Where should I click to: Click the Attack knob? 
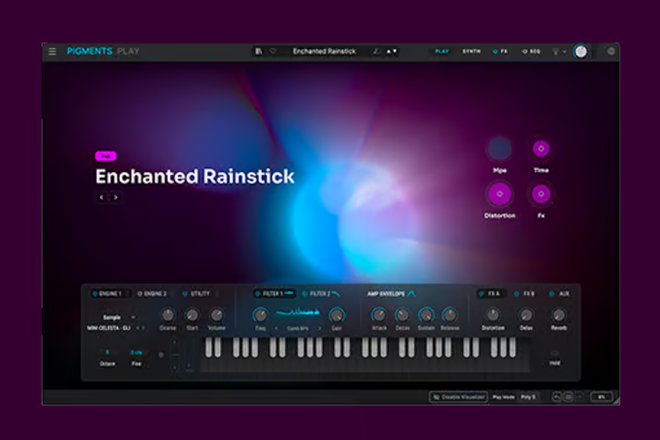[378, 315]
